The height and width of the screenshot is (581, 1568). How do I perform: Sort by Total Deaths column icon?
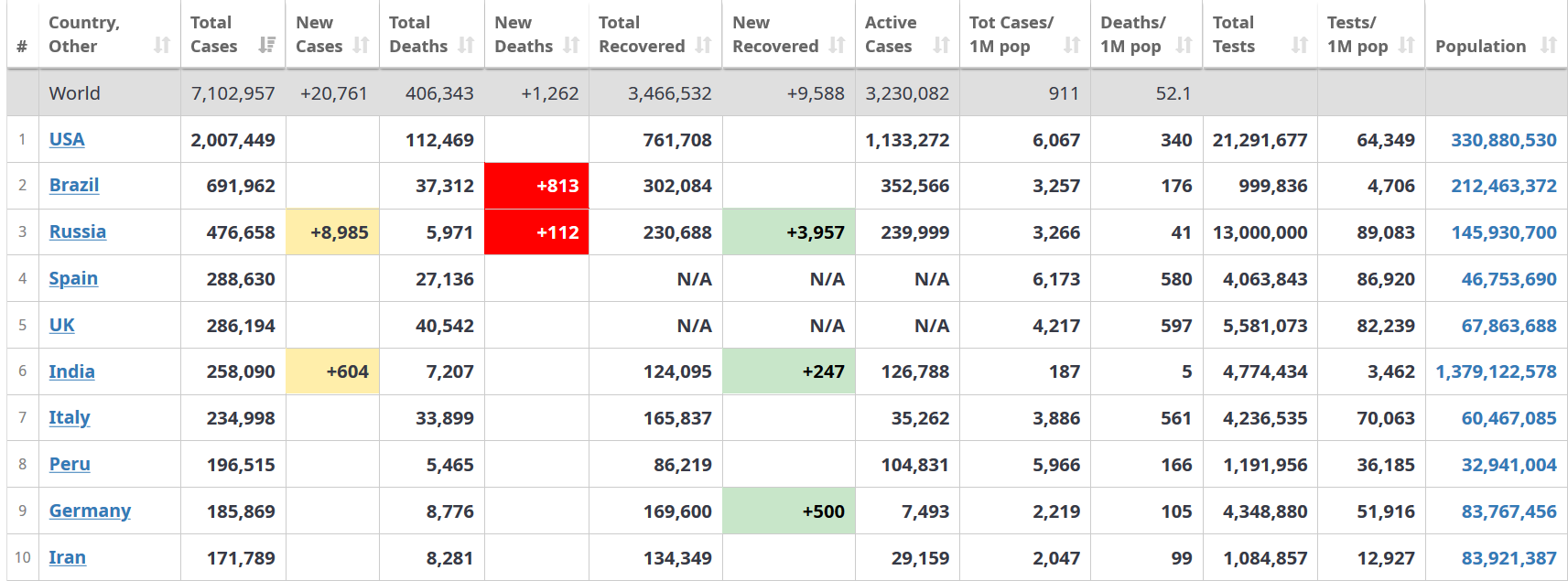466,45
